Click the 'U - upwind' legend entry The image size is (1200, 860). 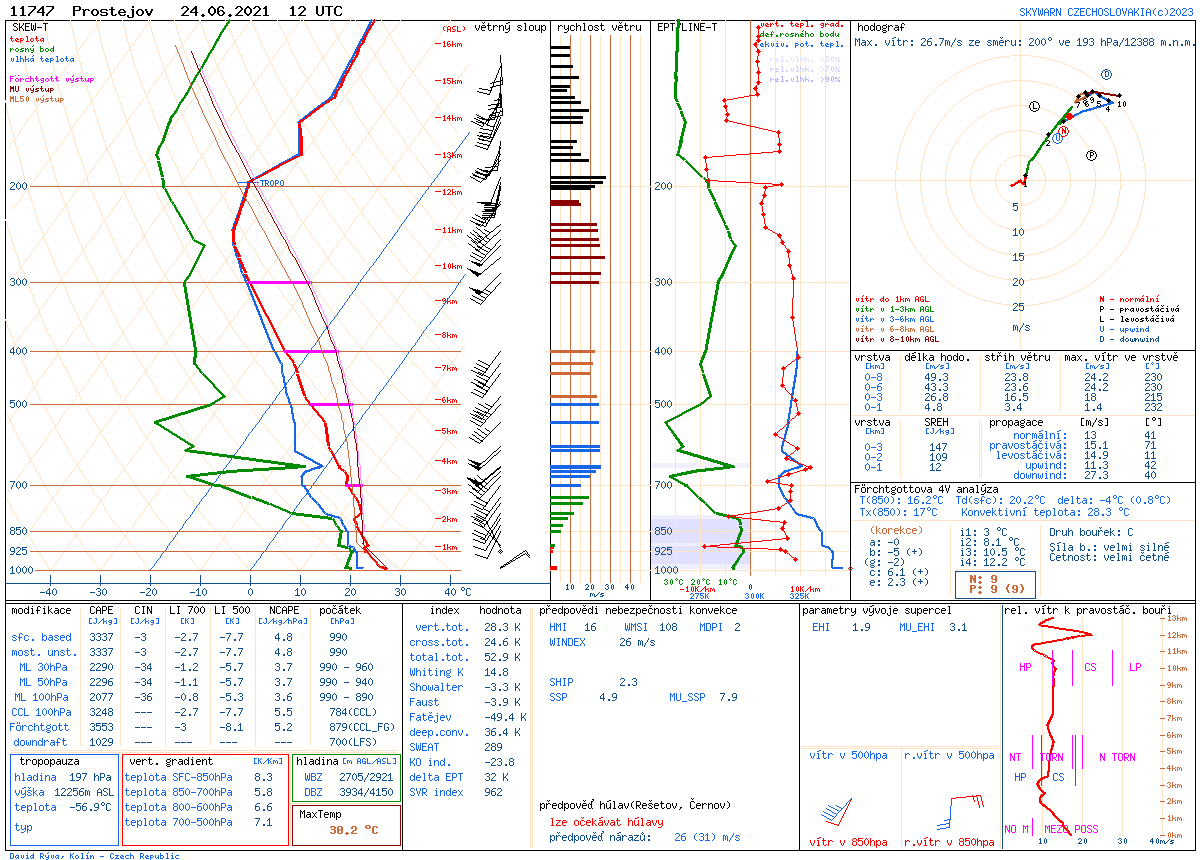(x=1124, y=329)
